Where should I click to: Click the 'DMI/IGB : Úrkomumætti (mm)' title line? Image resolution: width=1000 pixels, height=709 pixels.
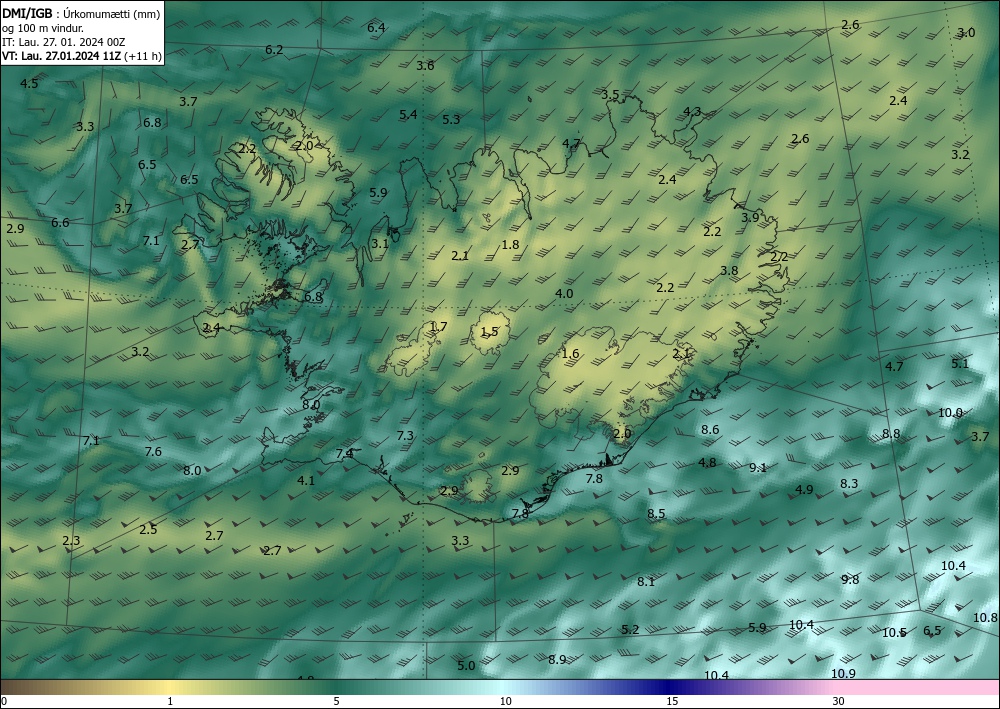click(81, 14)
